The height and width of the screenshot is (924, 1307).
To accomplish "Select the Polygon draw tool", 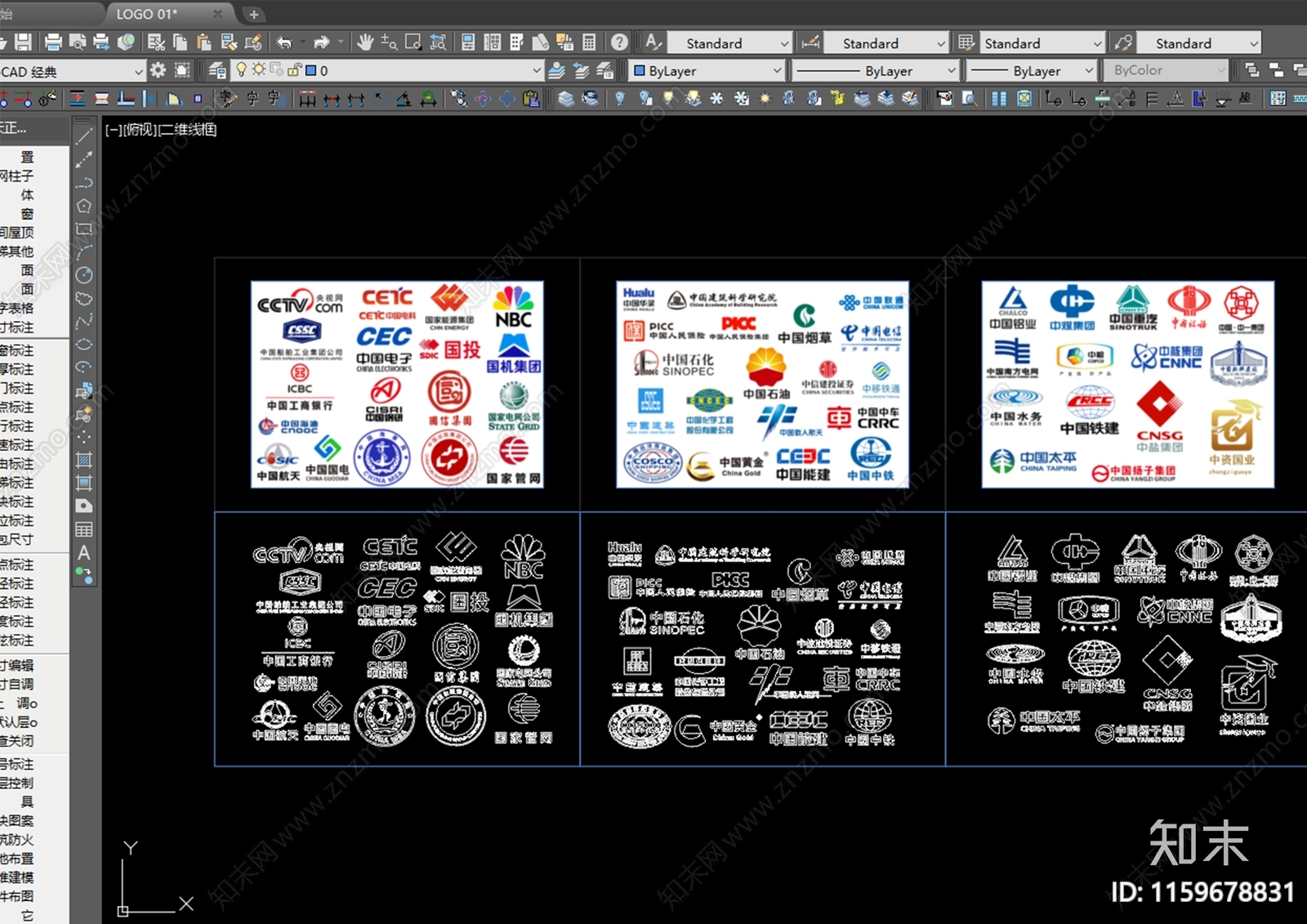I will tap(83, 206).
